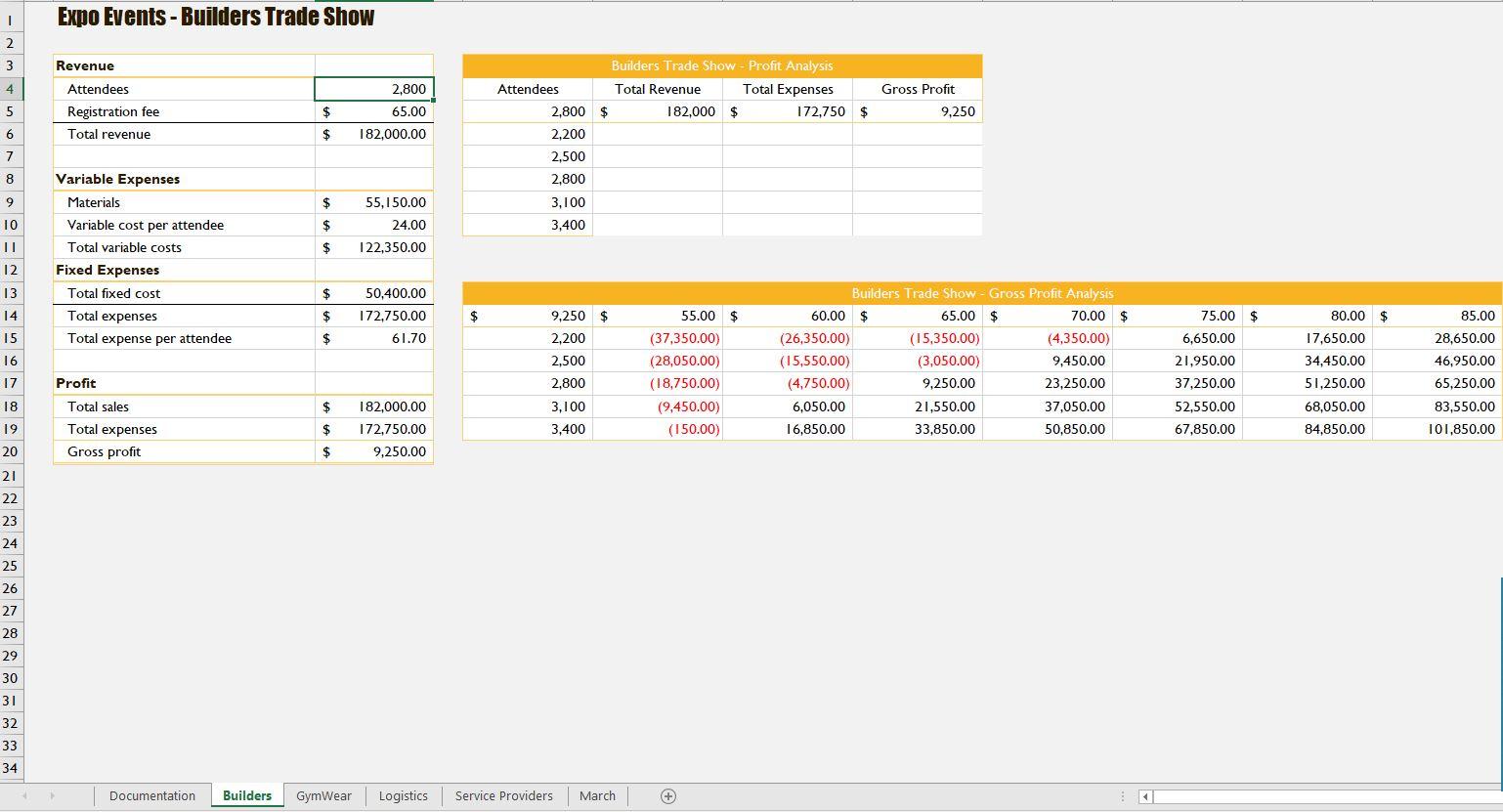Select Builders Trade Show - Profit Analysis header

(722, 65)
